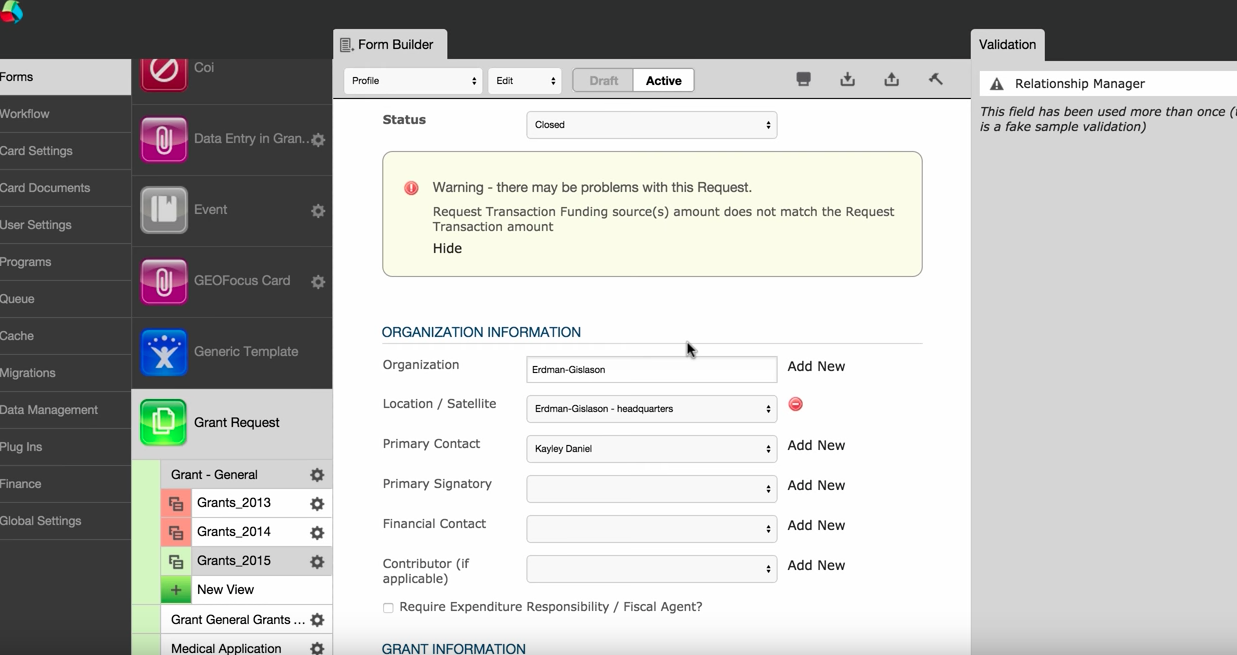This screenshot has width=1237, height=655.
Task: Switch to the Validation tab
Action: tap(1007, 45)
